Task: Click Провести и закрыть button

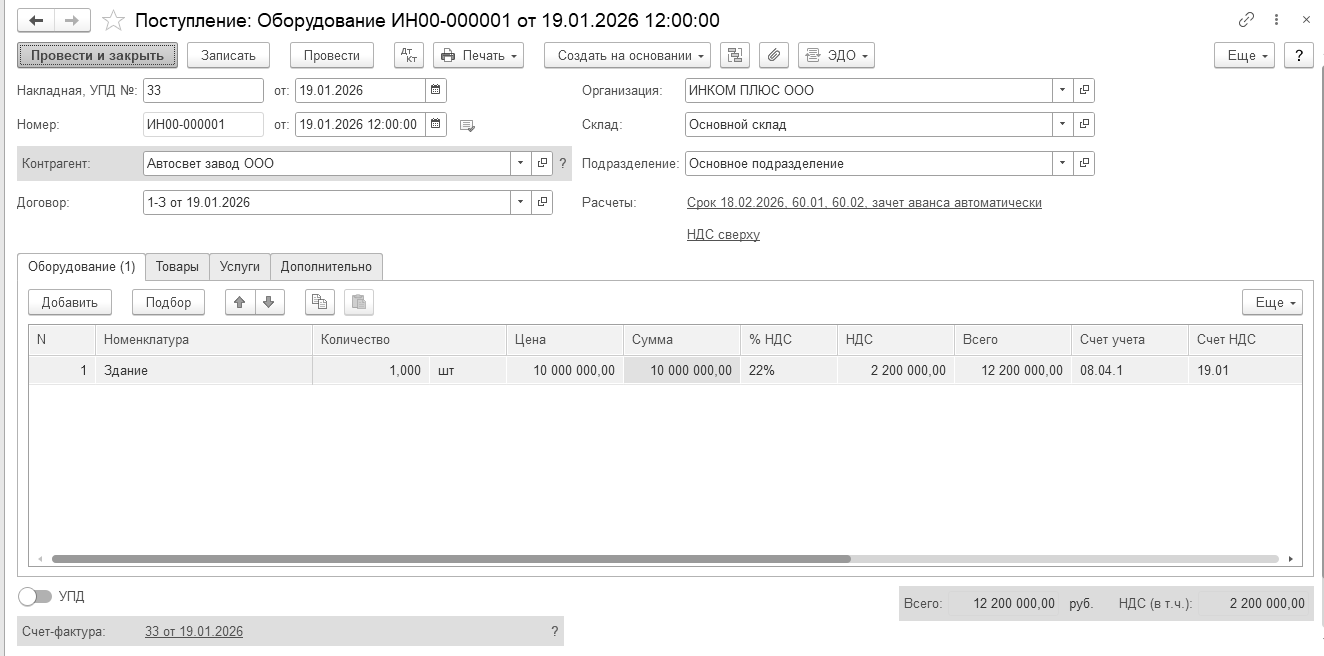Action: (98, 55)
